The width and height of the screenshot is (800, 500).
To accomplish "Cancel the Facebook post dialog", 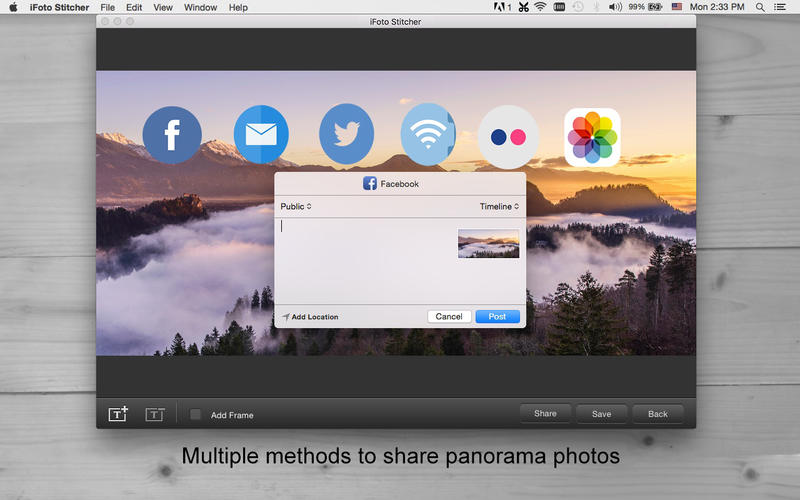I will click(x=448, y=316).
